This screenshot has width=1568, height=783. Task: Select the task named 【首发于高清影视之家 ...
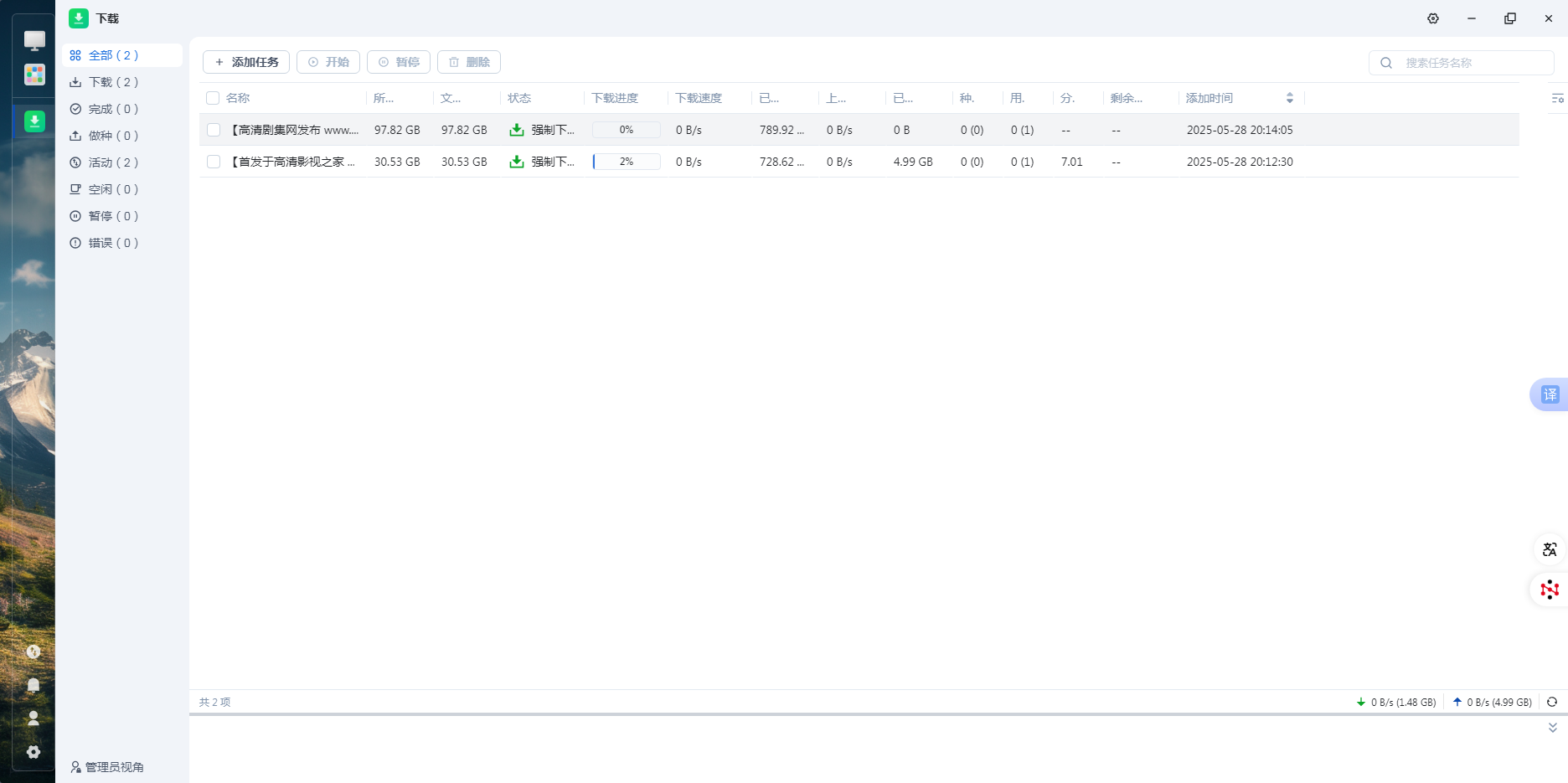tap(292, 162)
